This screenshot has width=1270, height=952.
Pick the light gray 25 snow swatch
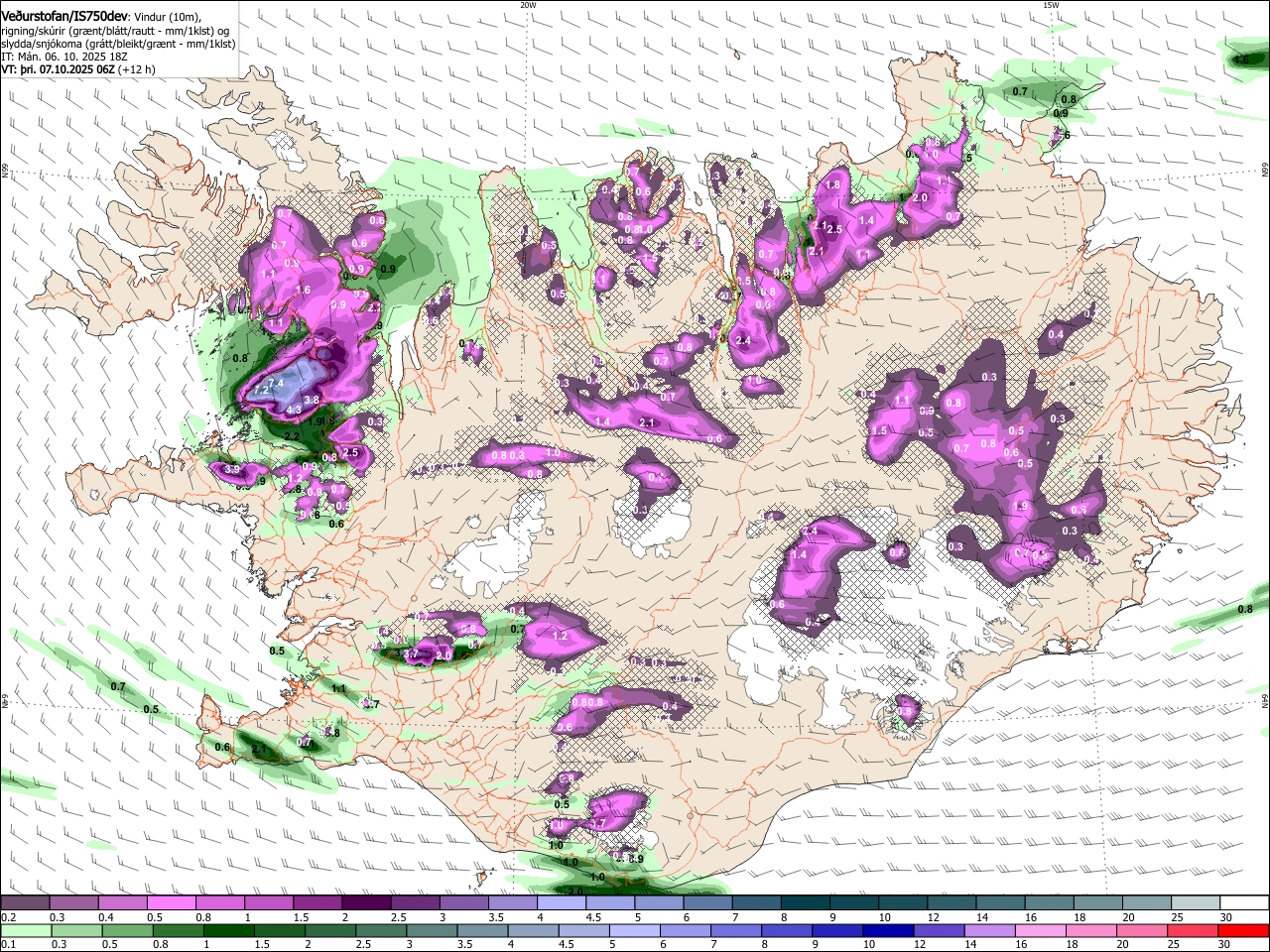click(x=1197, y=903)
